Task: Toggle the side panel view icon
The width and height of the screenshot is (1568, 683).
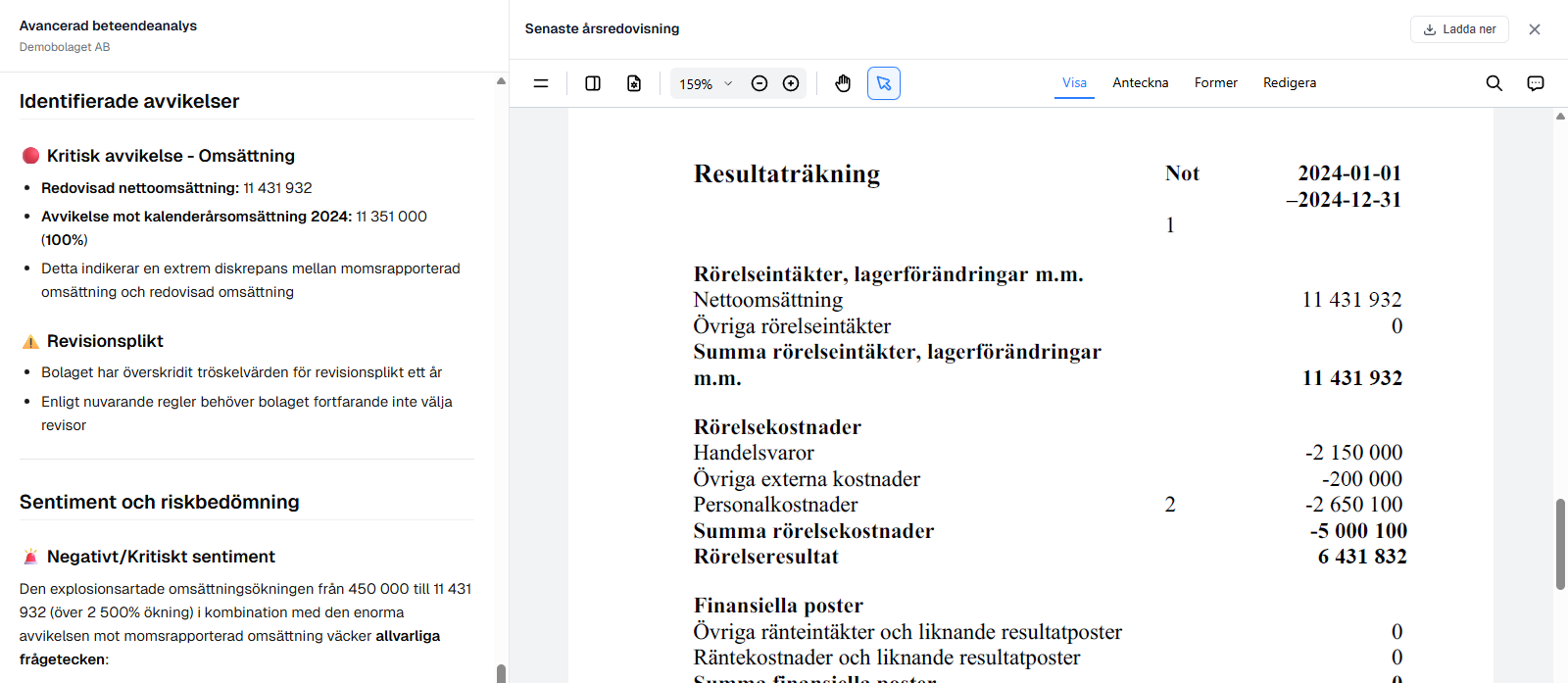Action: coord(593,83)
